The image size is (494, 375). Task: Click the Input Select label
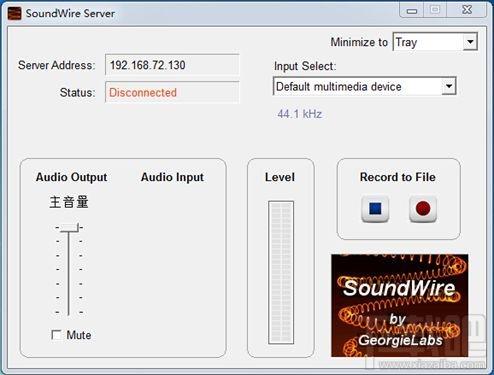(x=305, y=66)
